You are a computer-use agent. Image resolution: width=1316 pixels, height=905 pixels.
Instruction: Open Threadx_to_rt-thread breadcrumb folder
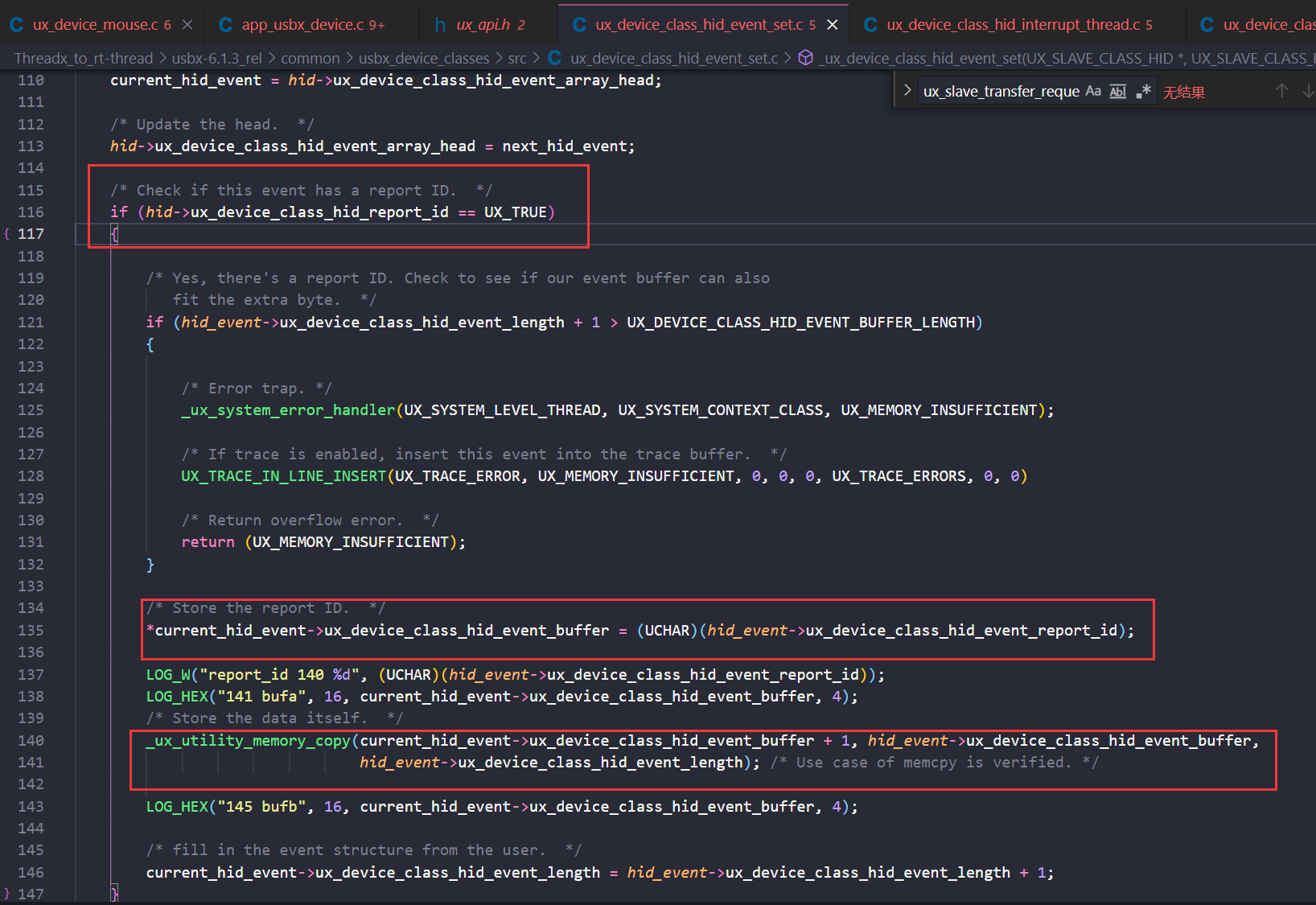click(84, 58)
